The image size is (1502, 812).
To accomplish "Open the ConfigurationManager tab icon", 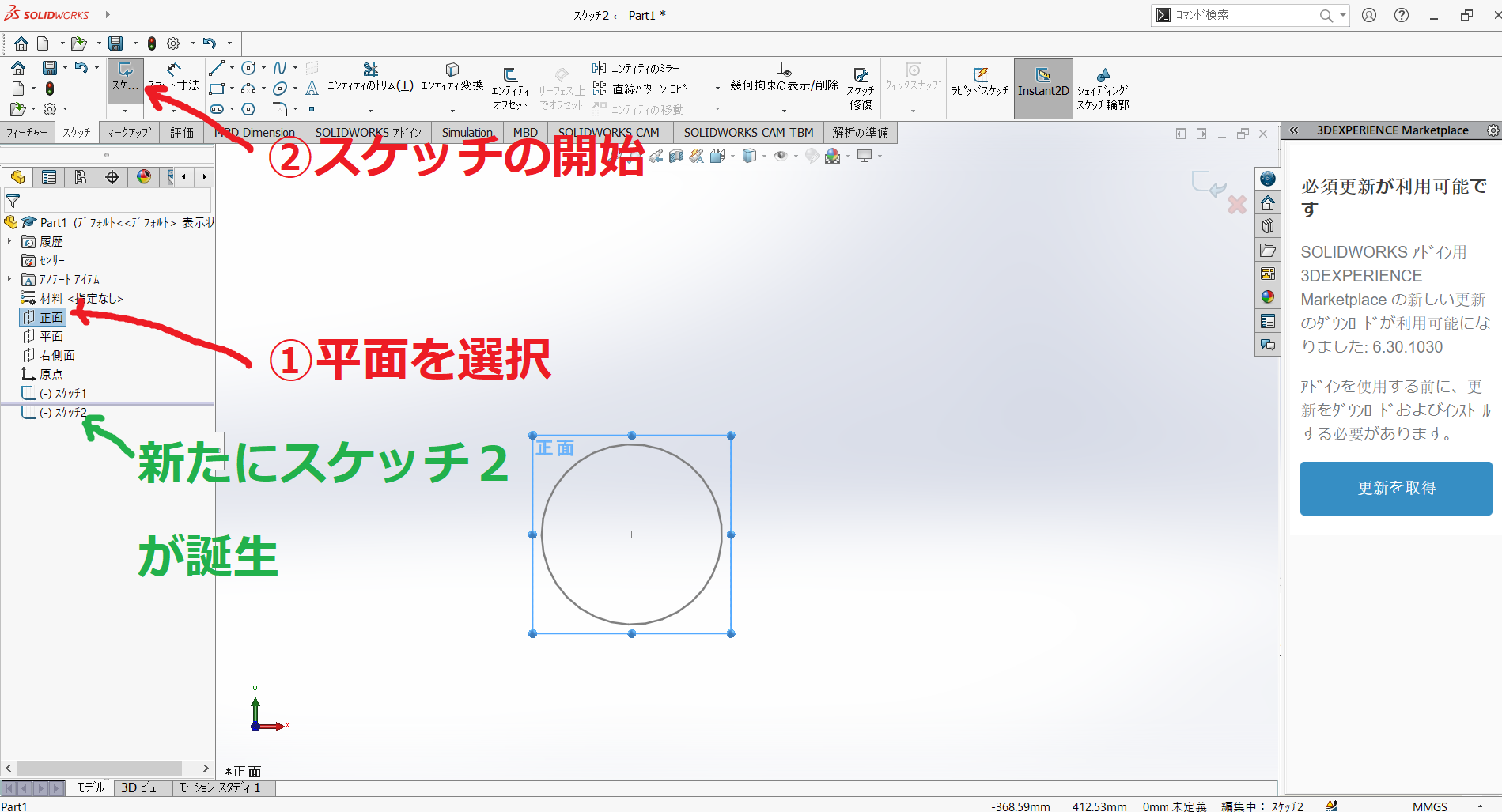I will point(81,177).
